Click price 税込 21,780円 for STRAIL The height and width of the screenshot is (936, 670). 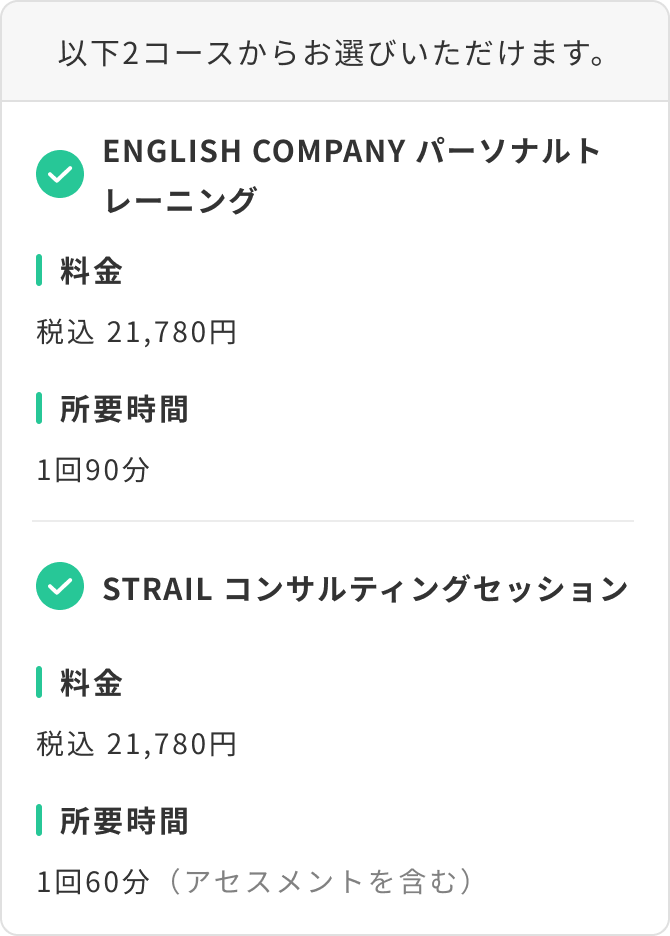pyautogui.click(x=137, y=744)
